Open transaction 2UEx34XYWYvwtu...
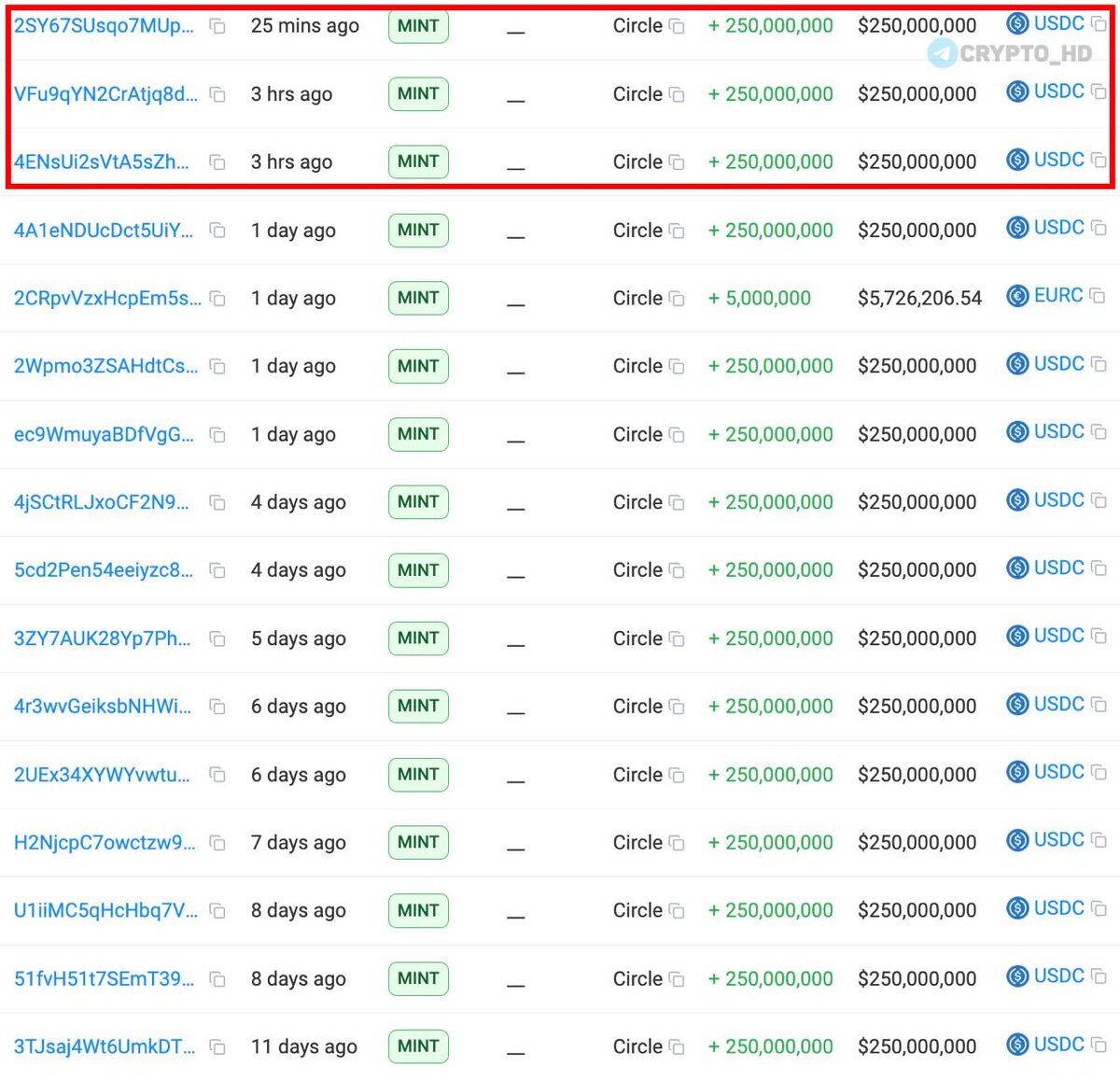Image resolution: width=1120 pixels, height=1081 pixels. (102, 775)
